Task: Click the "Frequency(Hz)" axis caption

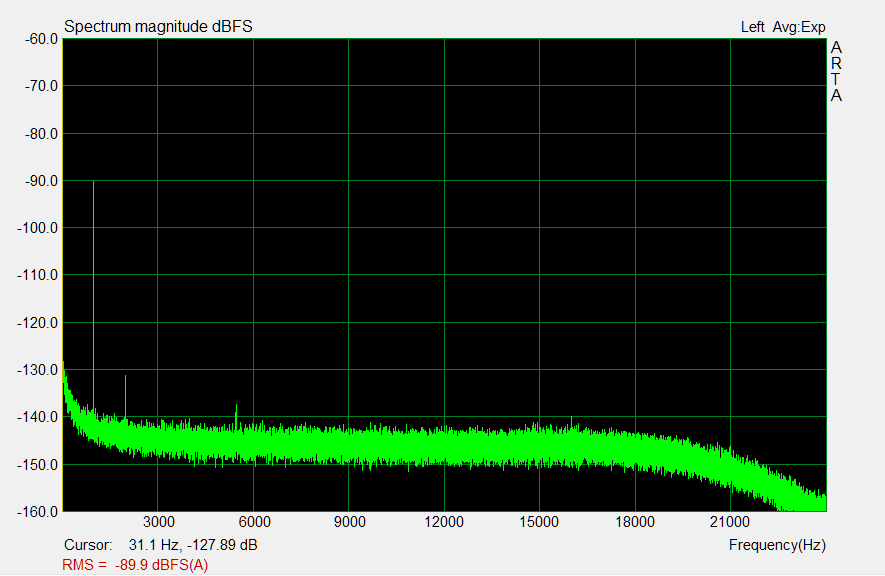Action: coord(777,545)
